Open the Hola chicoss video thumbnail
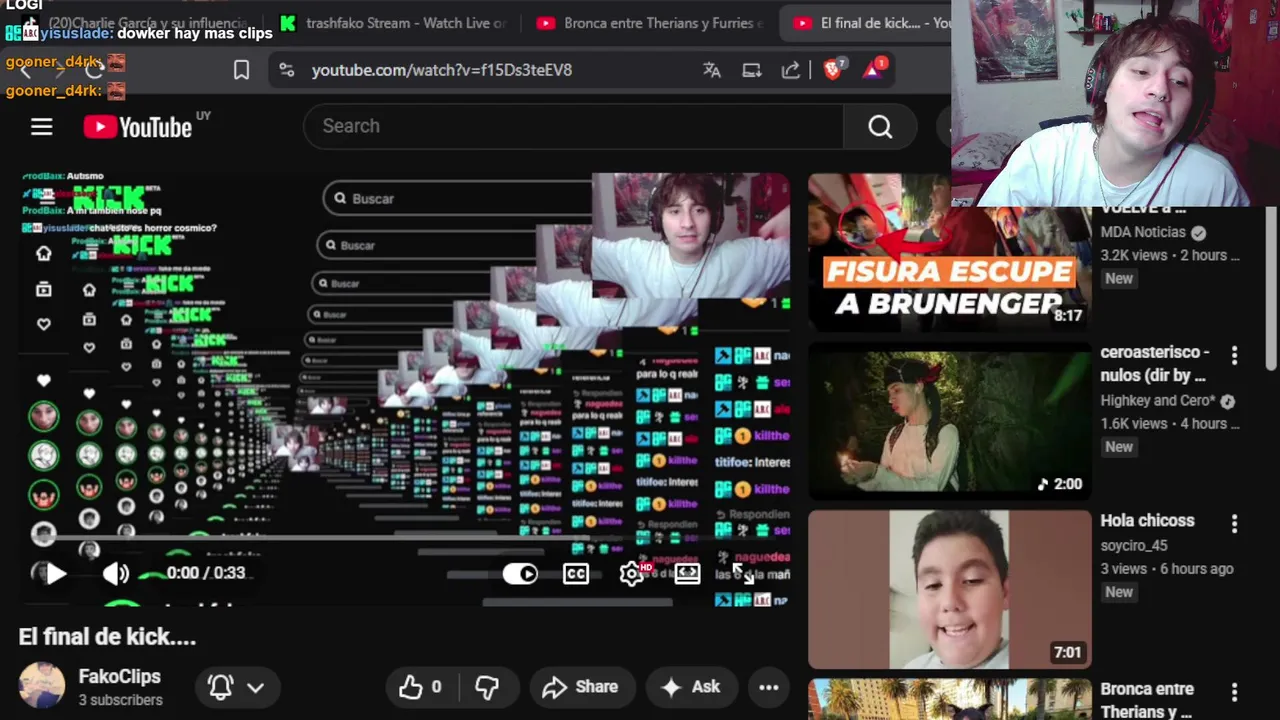 pos(949,589)
